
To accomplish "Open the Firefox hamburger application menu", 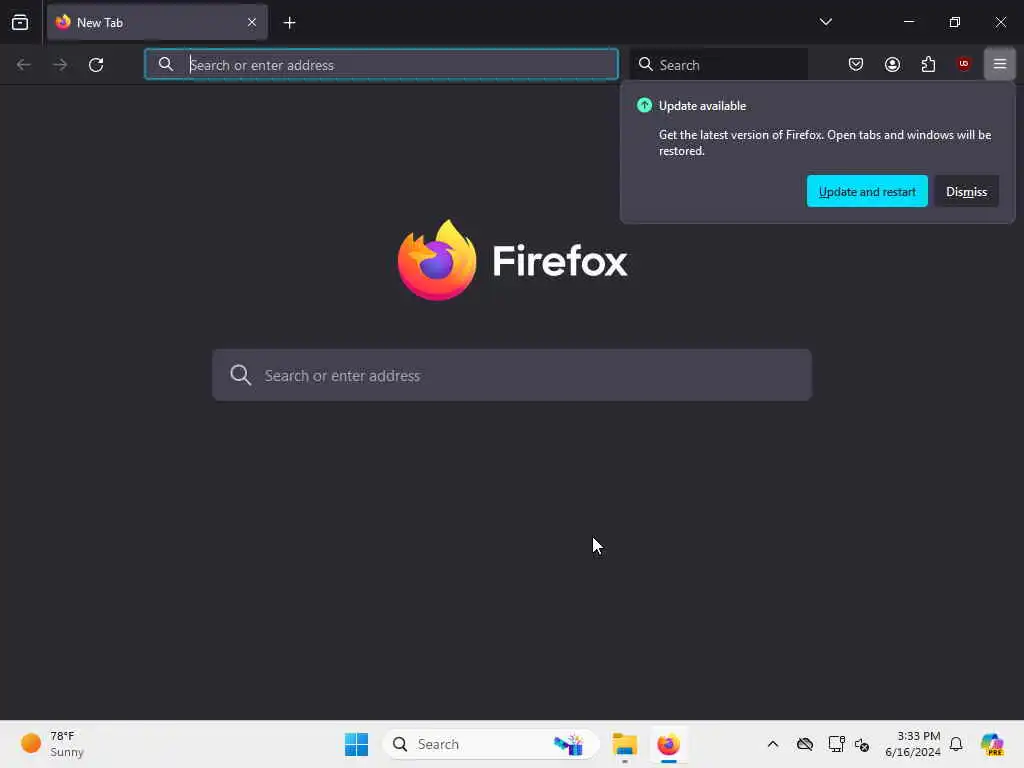I will [999, 64].
